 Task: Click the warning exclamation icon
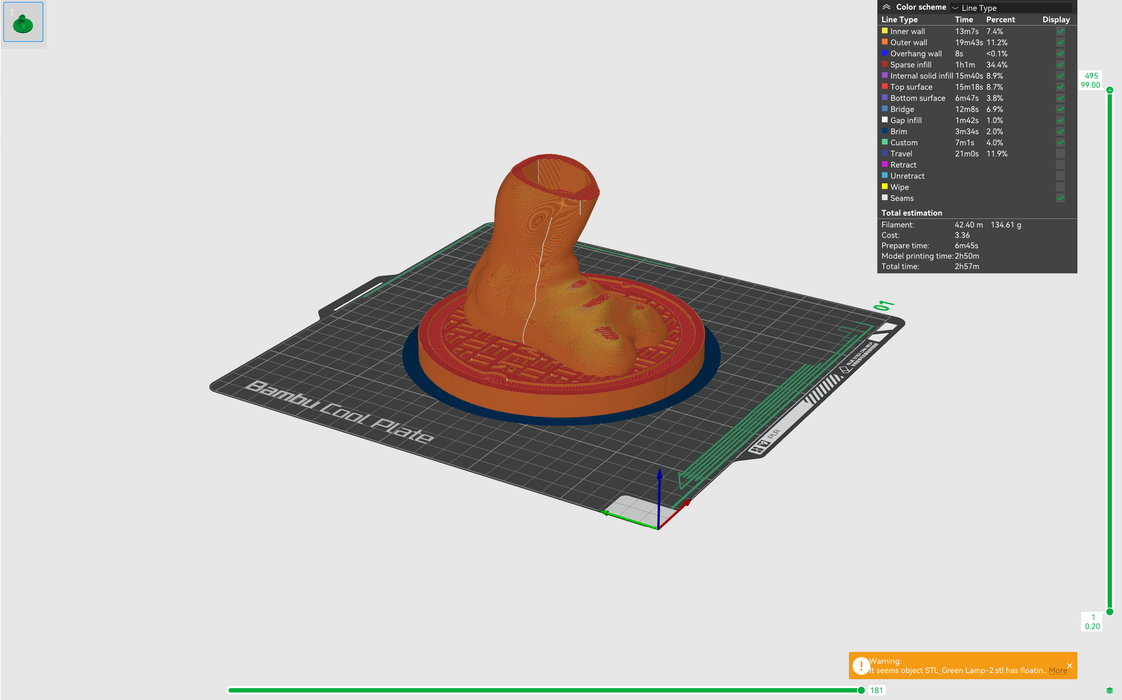(x=860, y=666)
